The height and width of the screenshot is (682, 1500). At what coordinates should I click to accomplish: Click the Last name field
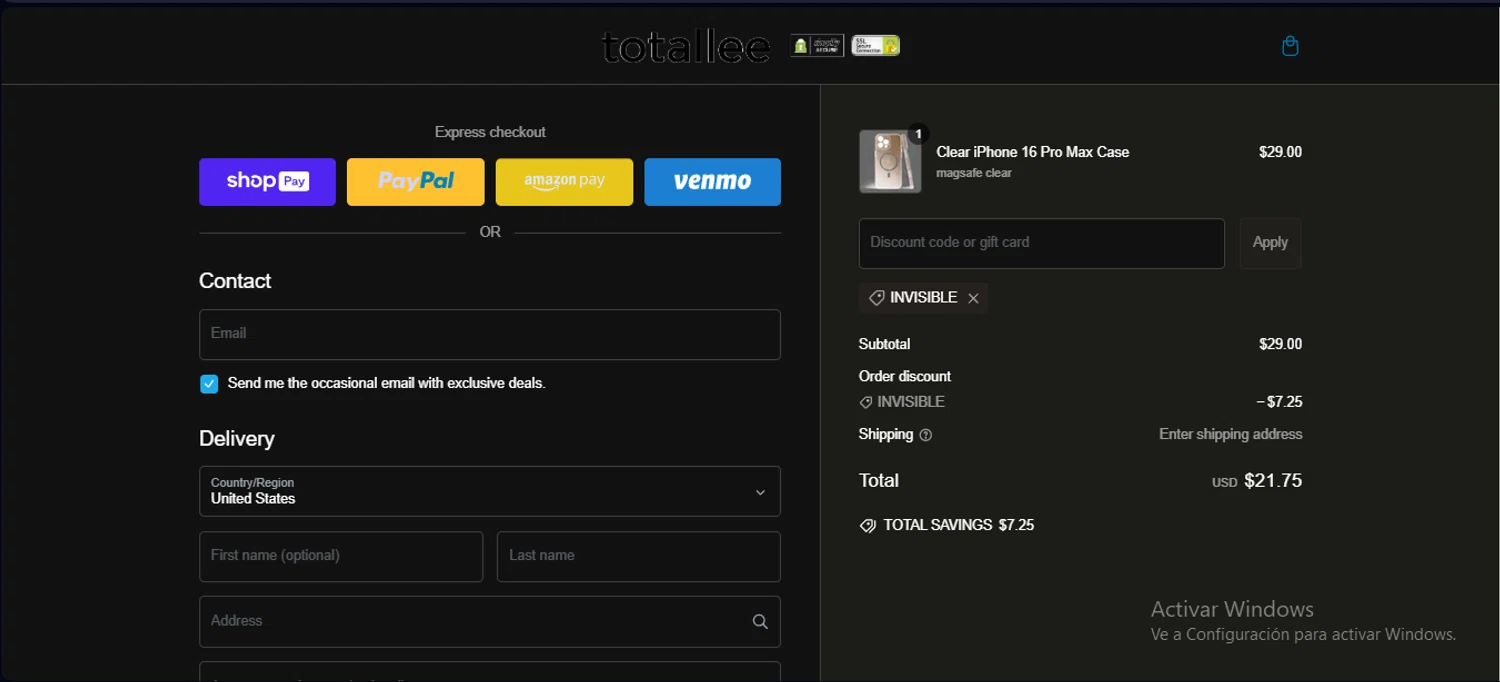(638, 556)
